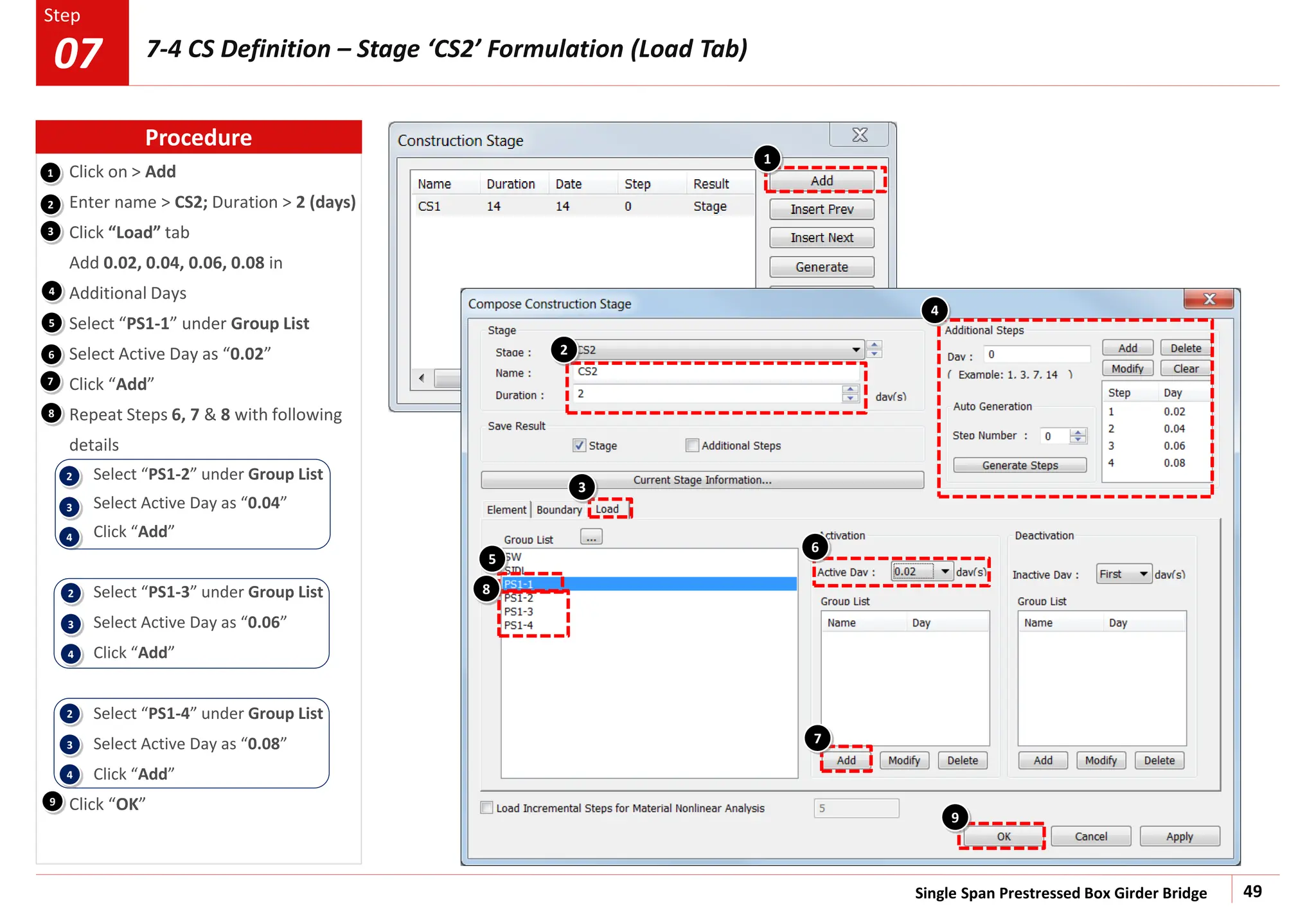This screenshot has width=1316, height=911.
Task: Open the Stage CS2 dropdown
Action: [855, 349]
